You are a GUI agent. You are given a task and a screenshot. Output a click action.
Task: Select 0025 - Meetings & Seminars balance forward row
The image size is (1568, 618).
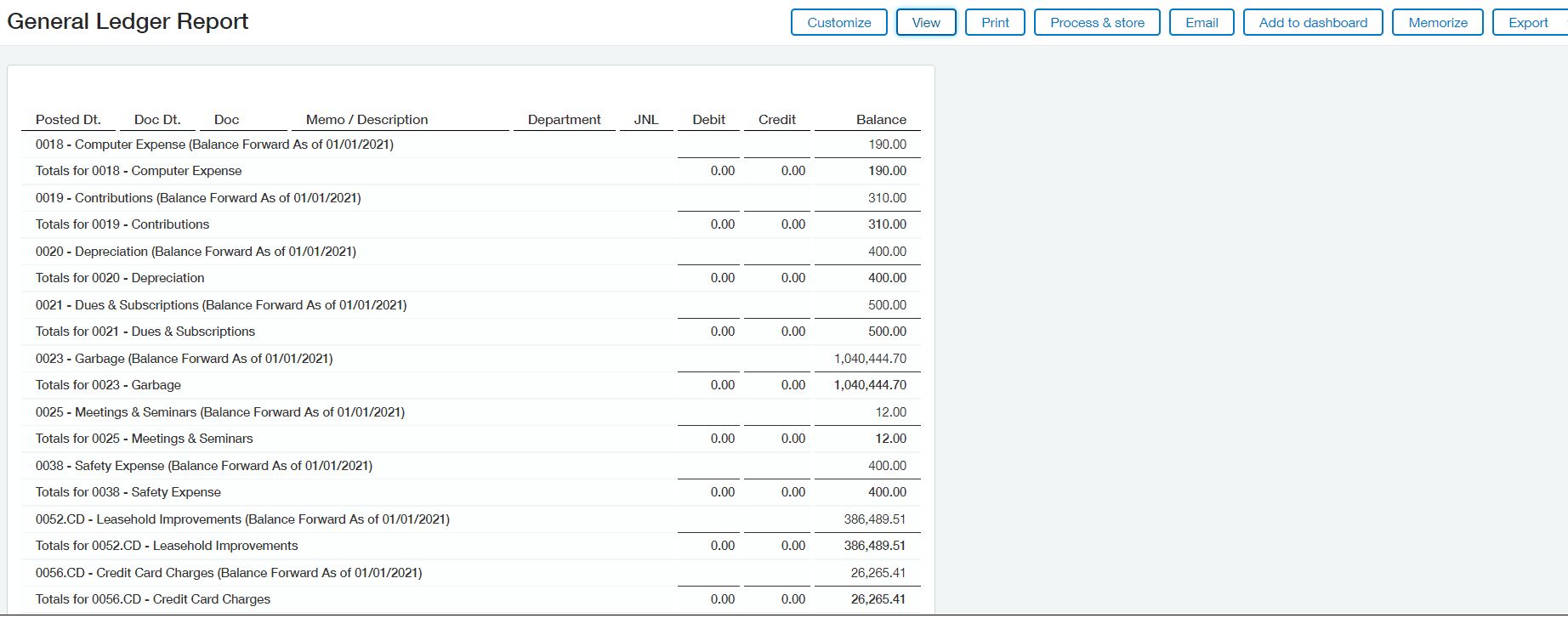471,412
